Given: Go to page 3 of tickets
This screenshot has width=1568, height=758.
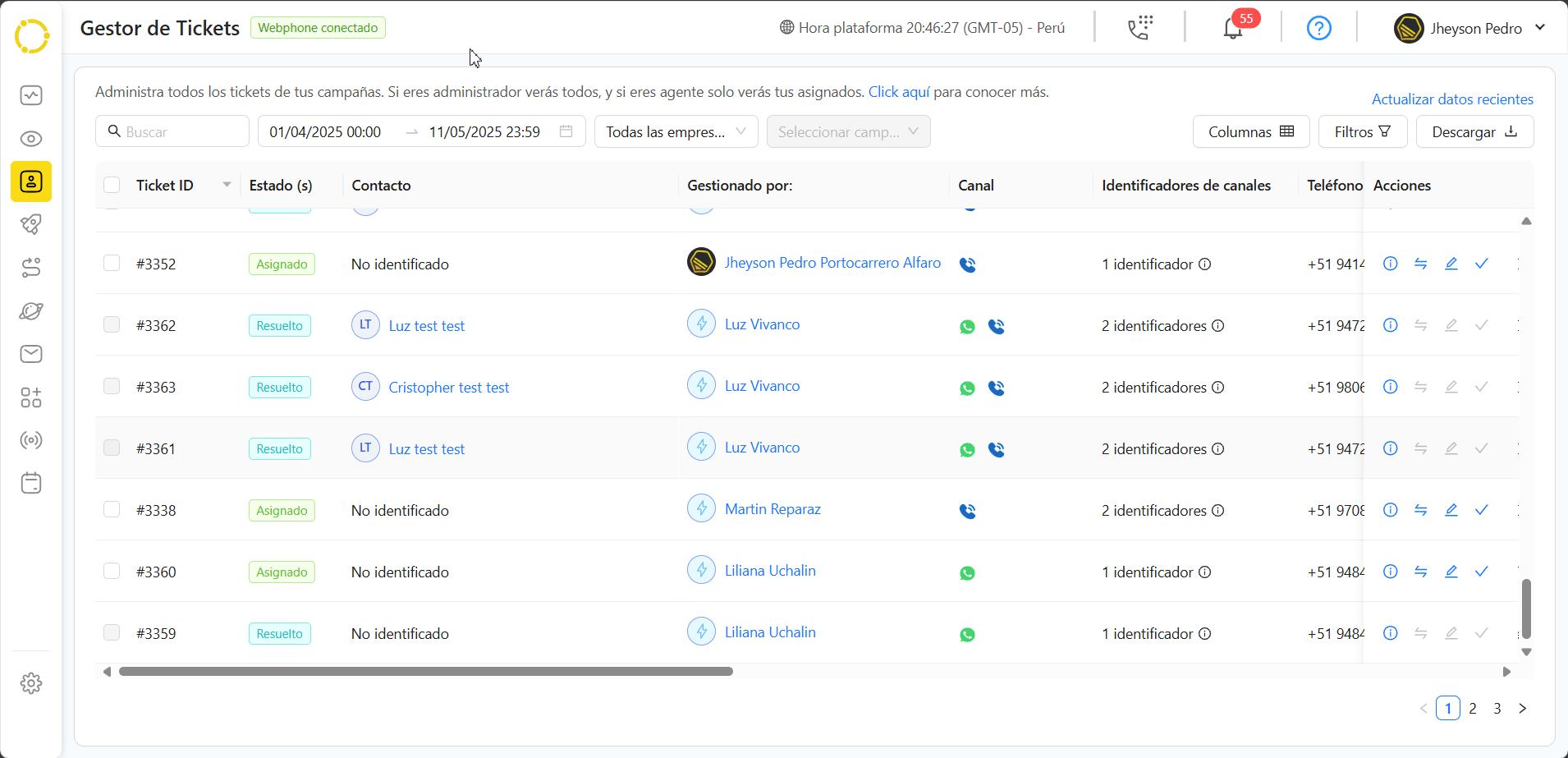Looking at the screenshot, I should [x=1497, y=708].
